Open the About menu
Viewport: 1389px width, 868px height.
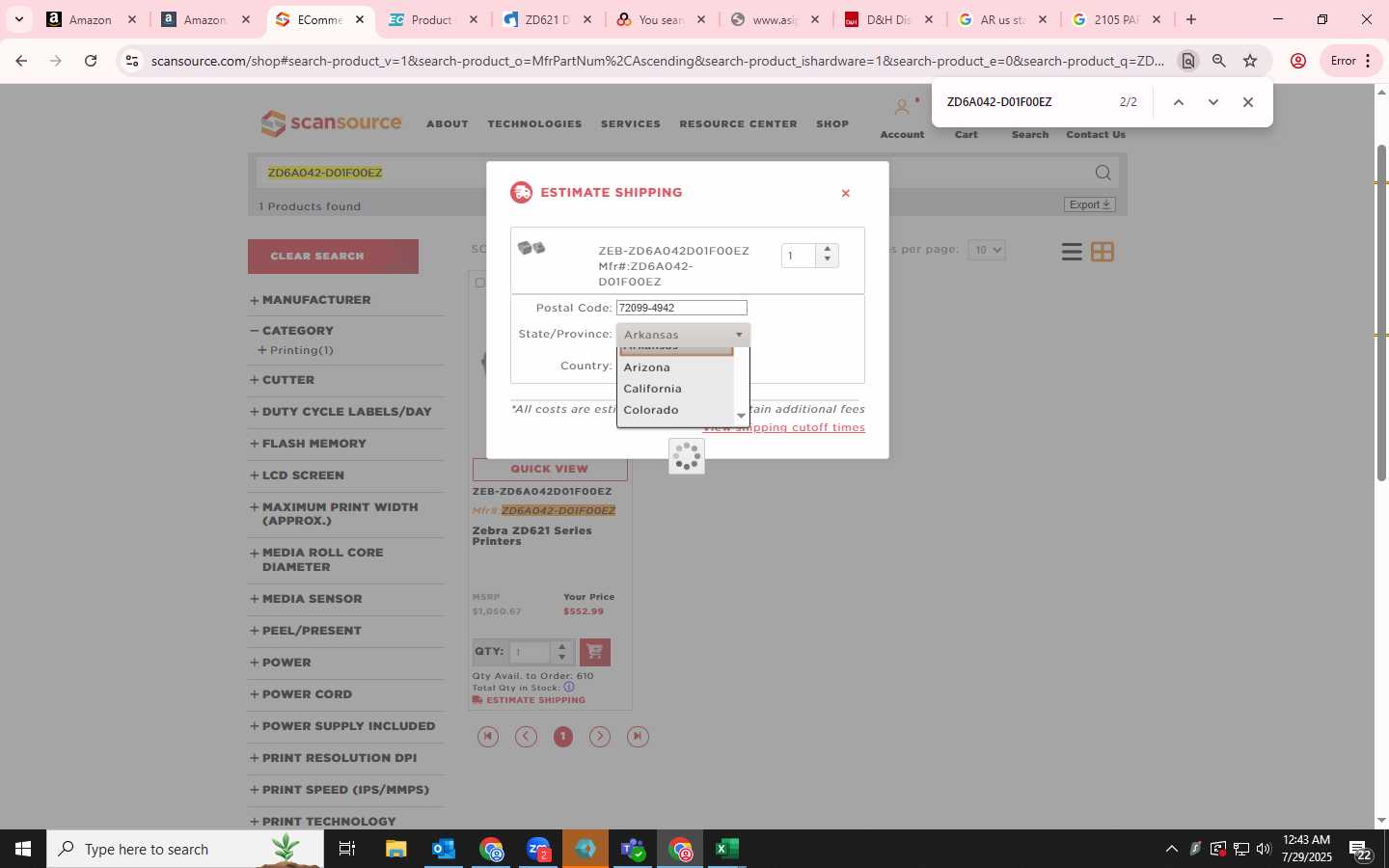click(x=448, y=124)
